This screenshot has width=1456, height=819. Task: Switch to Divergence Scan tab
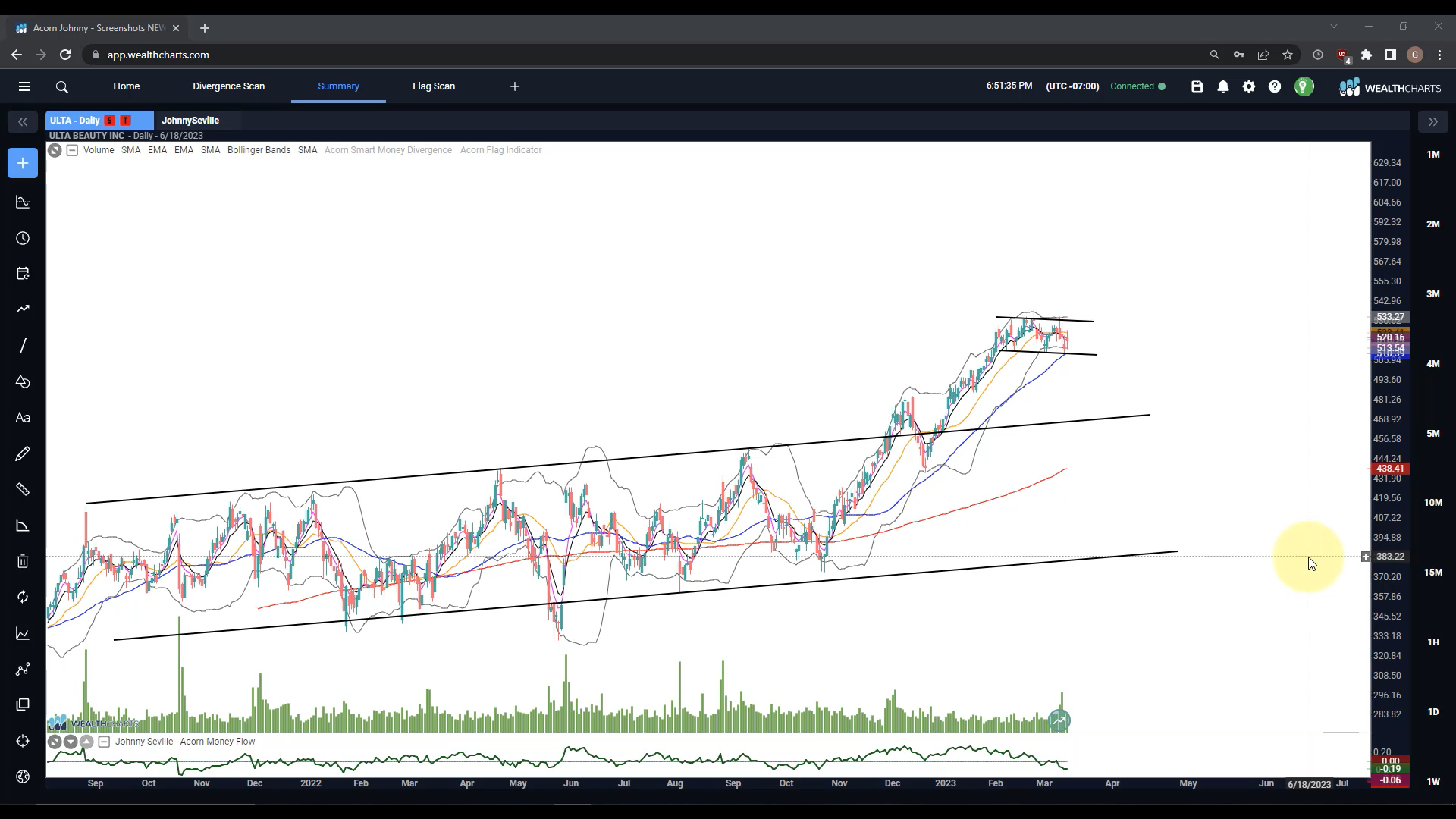[228, 86]
